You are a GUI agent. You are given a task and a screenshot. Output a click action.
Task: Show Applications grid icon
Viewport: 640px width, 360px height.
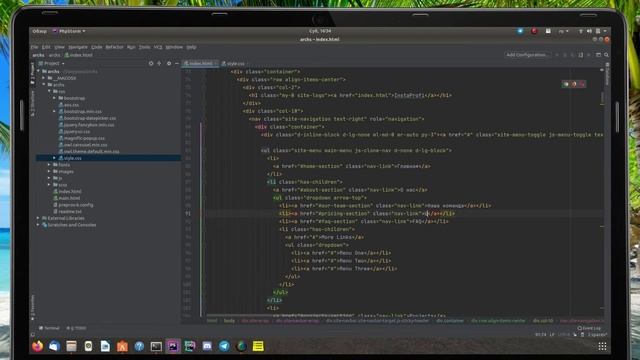[x=602, y=346]
